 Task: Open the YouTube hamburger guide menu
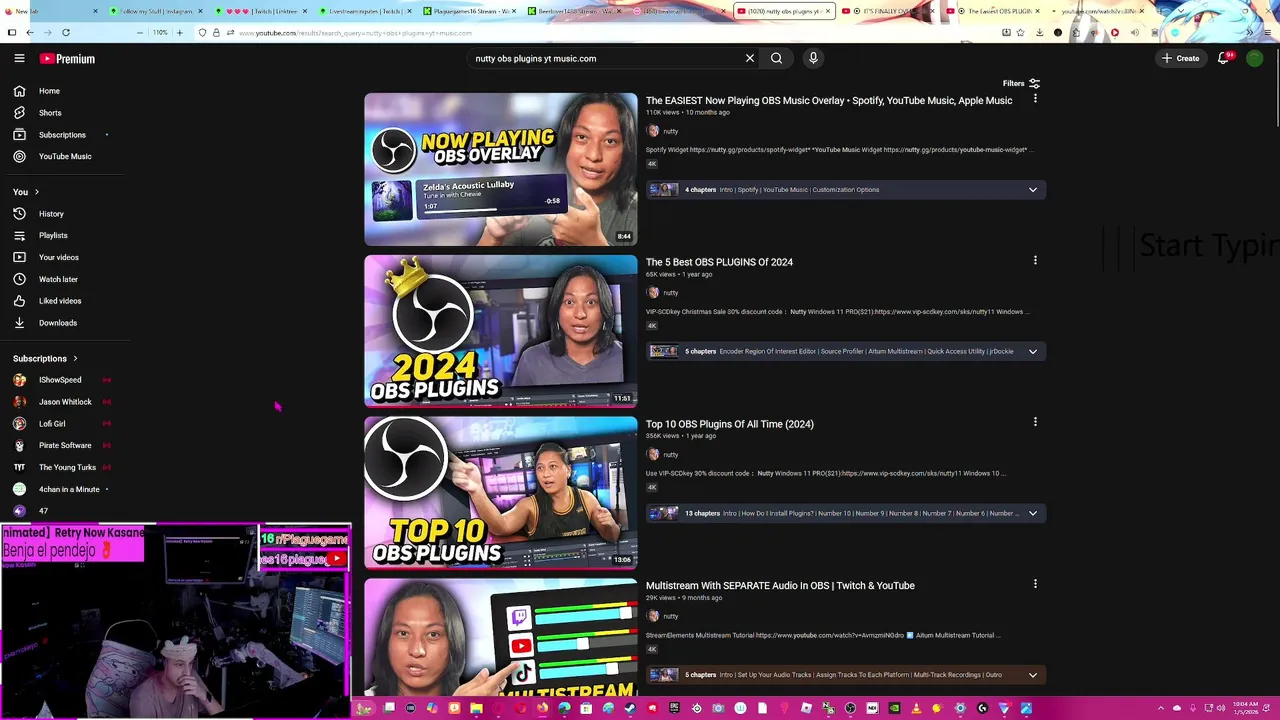[19, 58]
